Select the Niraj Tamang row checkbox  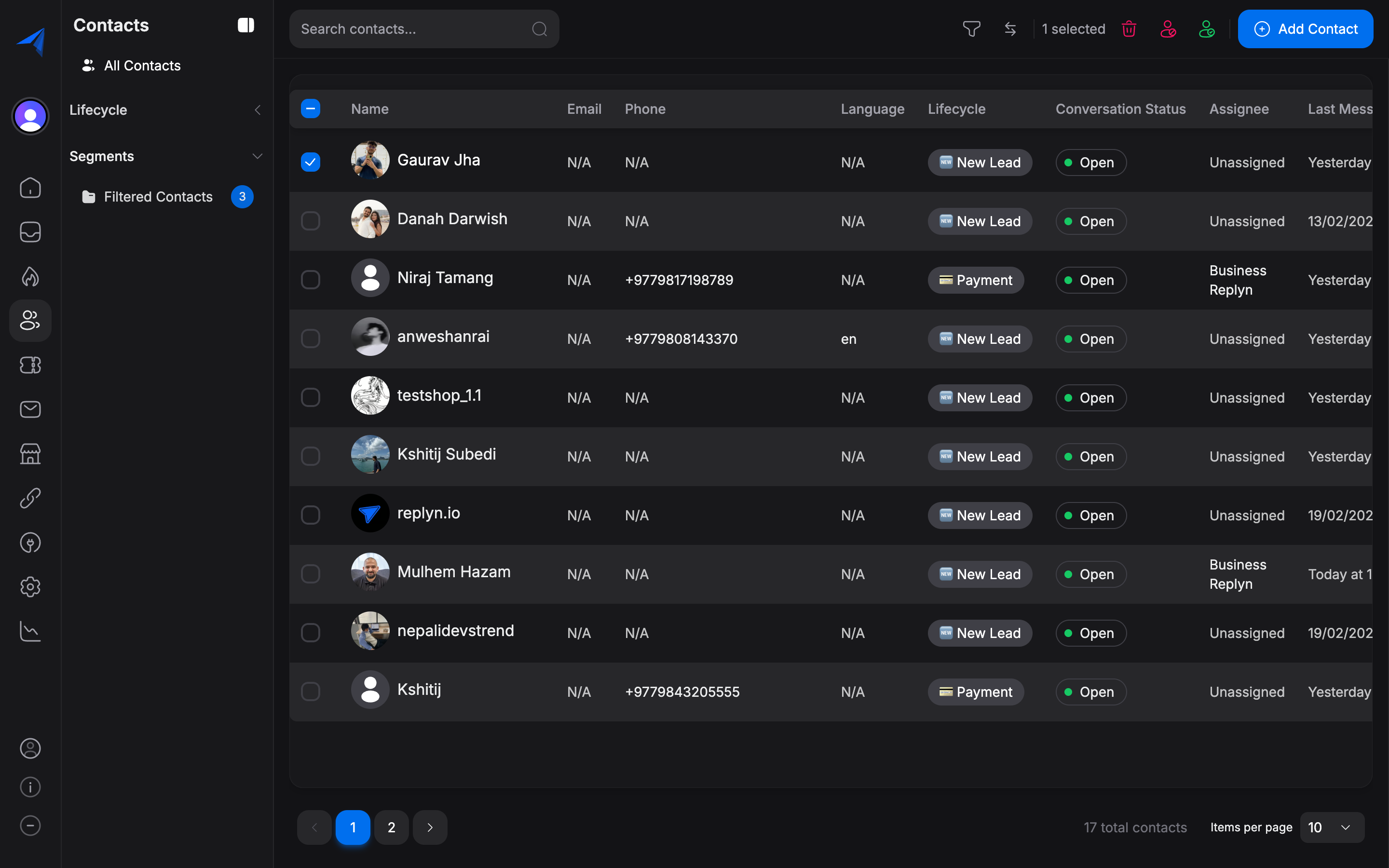click(311, 280)
